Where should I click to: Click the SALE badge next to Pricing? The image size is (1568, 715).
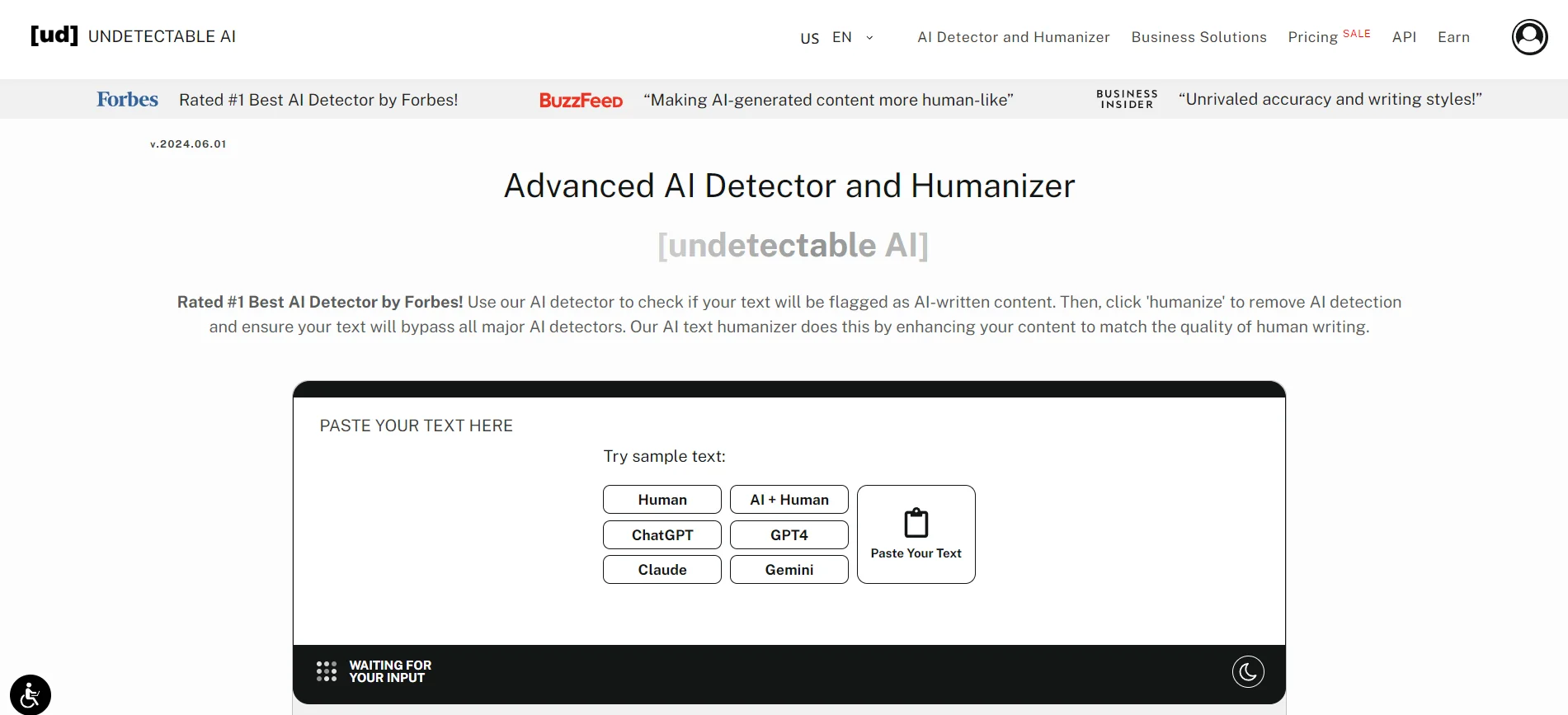tap(1356, 34)
